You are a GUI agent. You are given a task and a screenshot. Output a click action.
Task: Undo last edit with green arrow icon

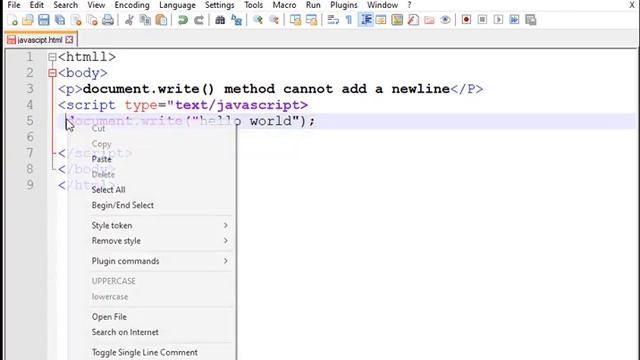182,20
